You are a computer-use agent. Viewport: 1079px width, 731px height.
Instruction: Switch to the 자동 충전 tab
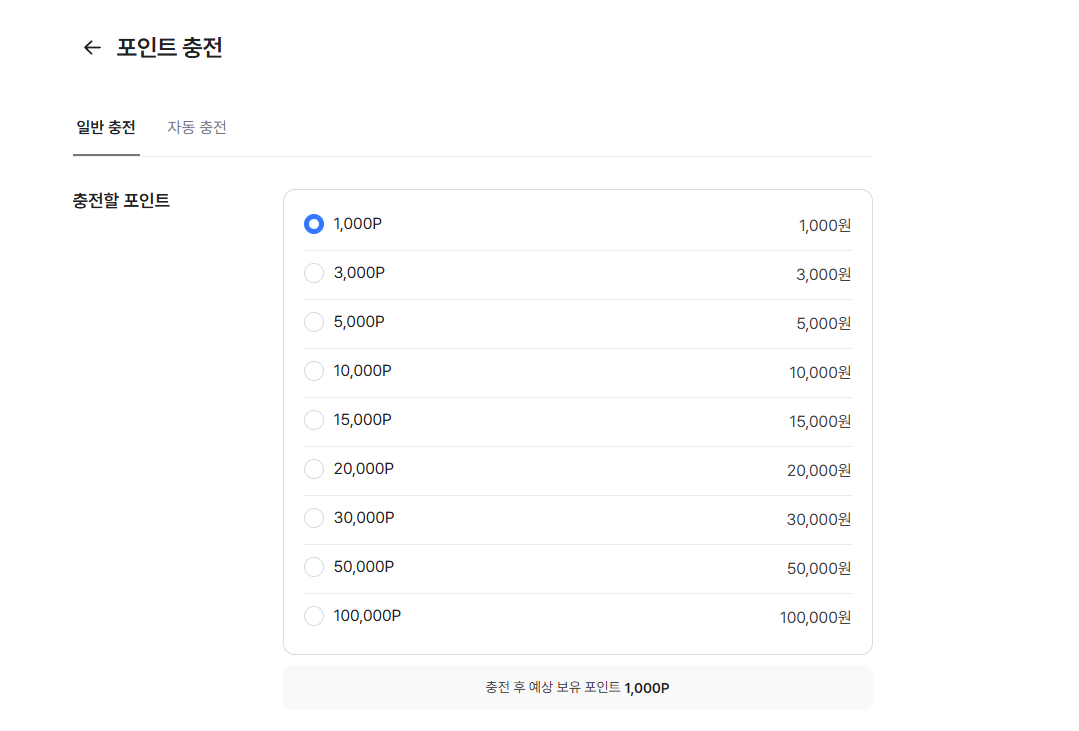pos(197,127)
